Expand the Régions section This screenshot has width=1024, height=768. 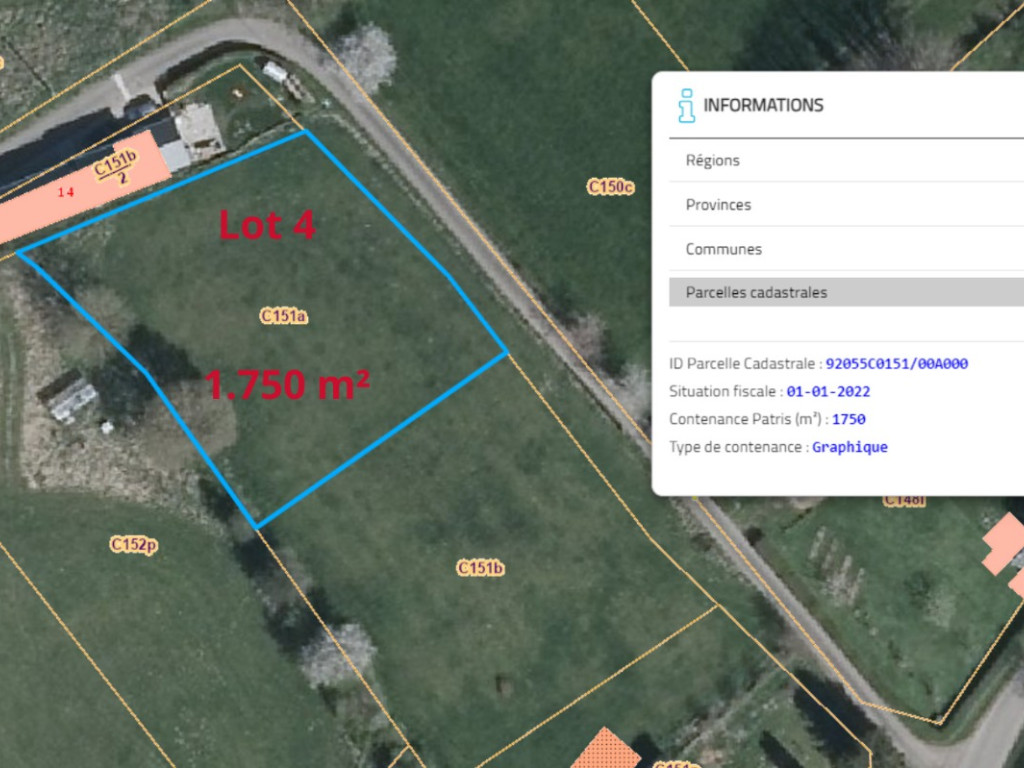click(x=846, y=161)
